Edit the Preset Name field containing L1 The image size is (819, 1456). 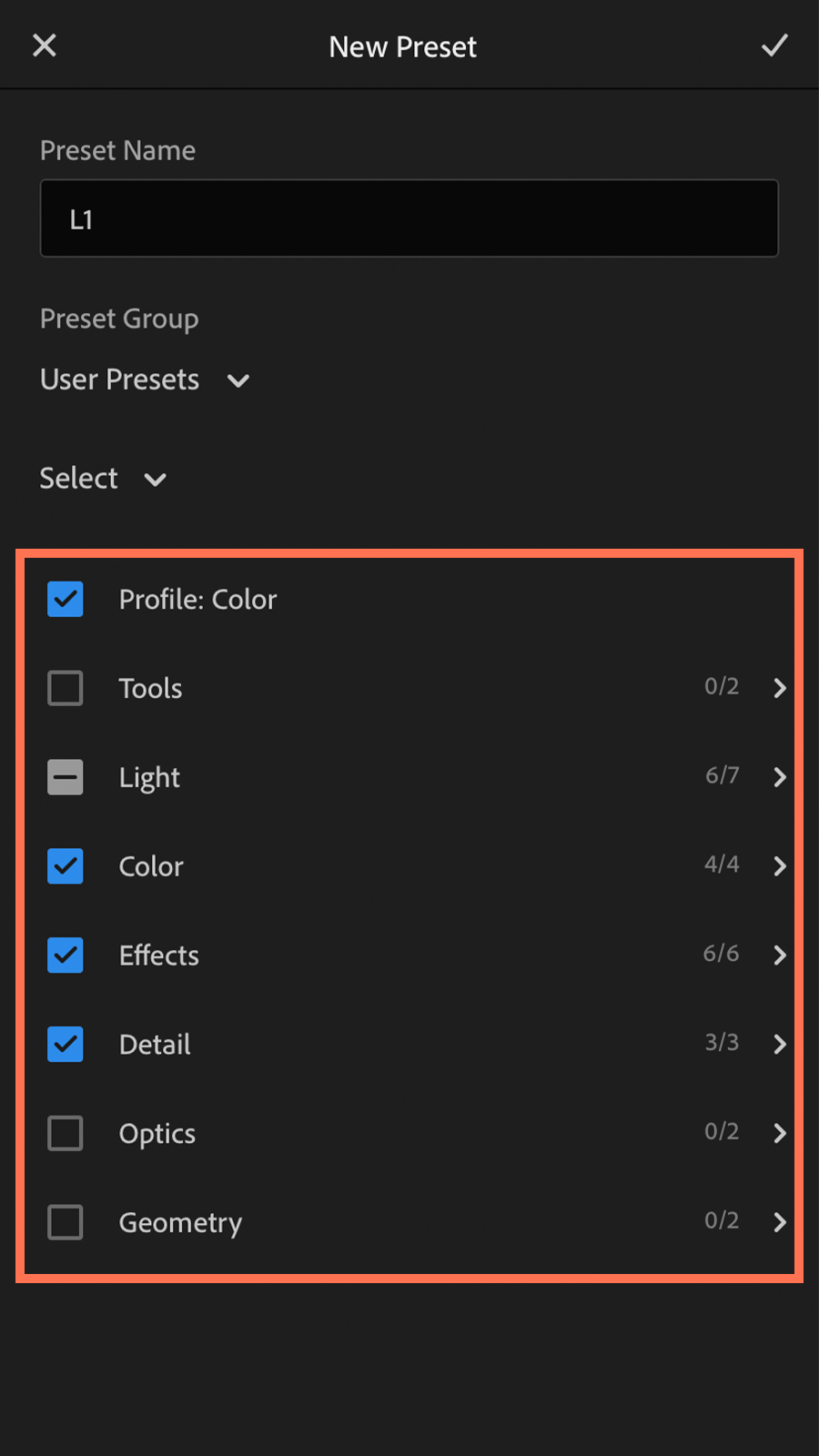[x=409, y=218]
